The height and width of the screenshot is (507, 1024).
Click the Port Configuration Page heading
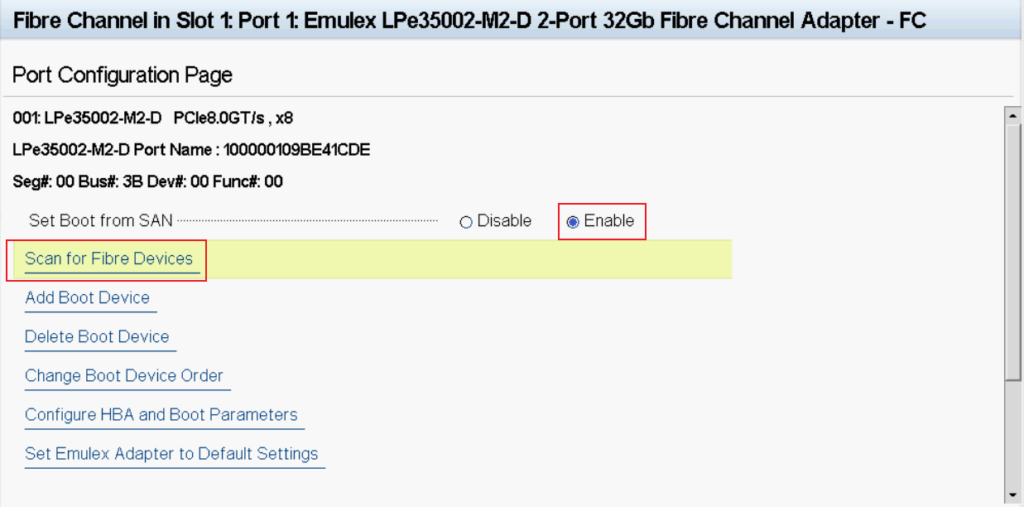coord(122,75)
